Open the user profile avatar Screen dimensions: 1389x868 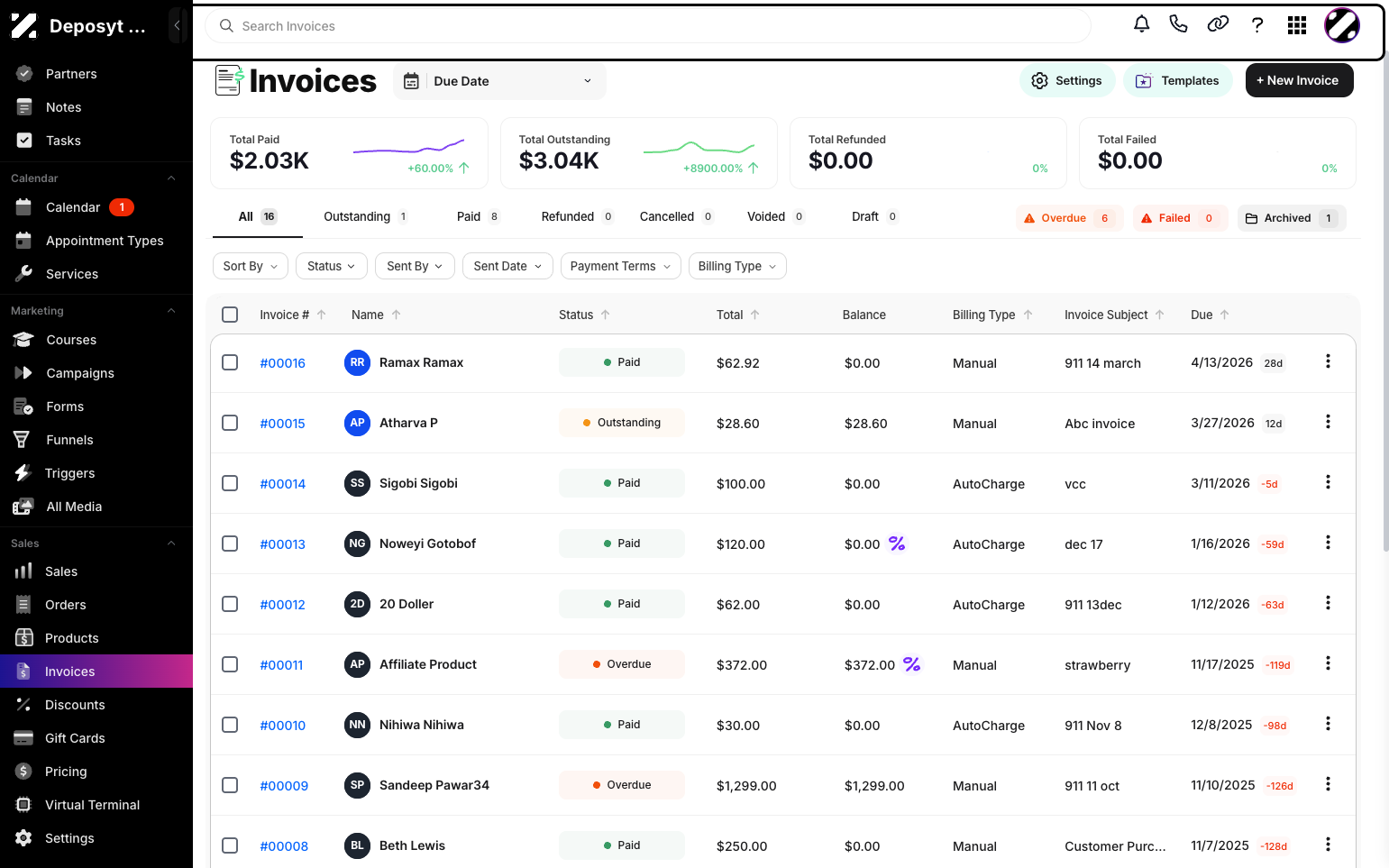click(x=1341, y=25)
